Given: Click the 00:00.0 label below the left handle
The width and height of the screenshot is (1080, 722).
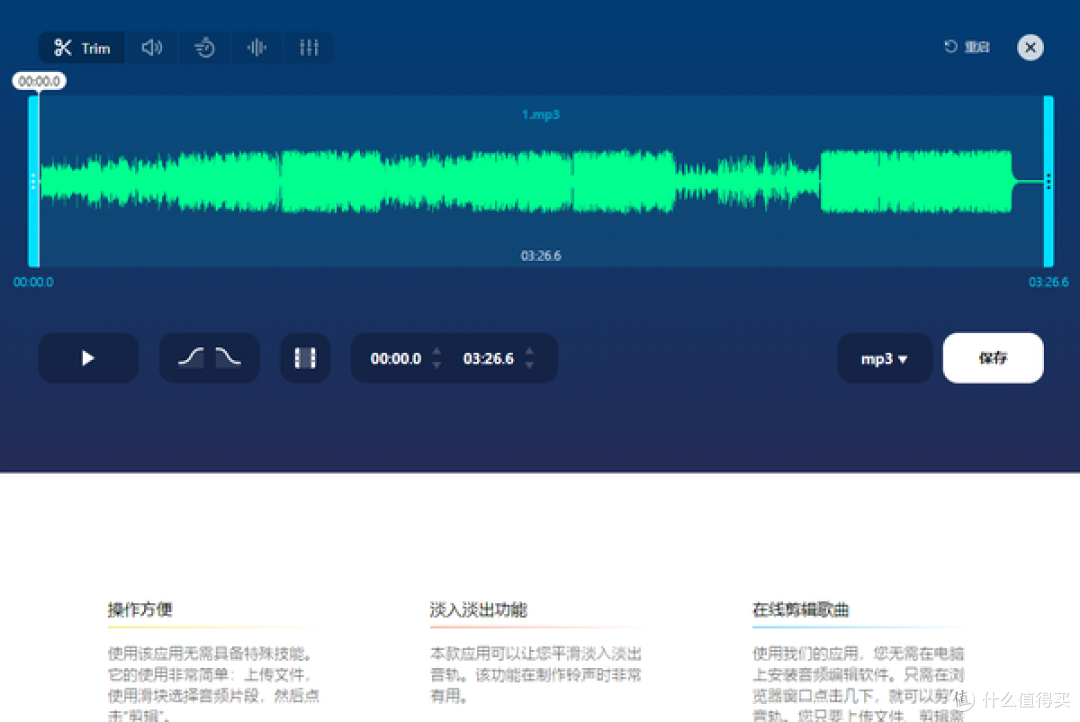Looking at the screenshot, I should (33, 282).
